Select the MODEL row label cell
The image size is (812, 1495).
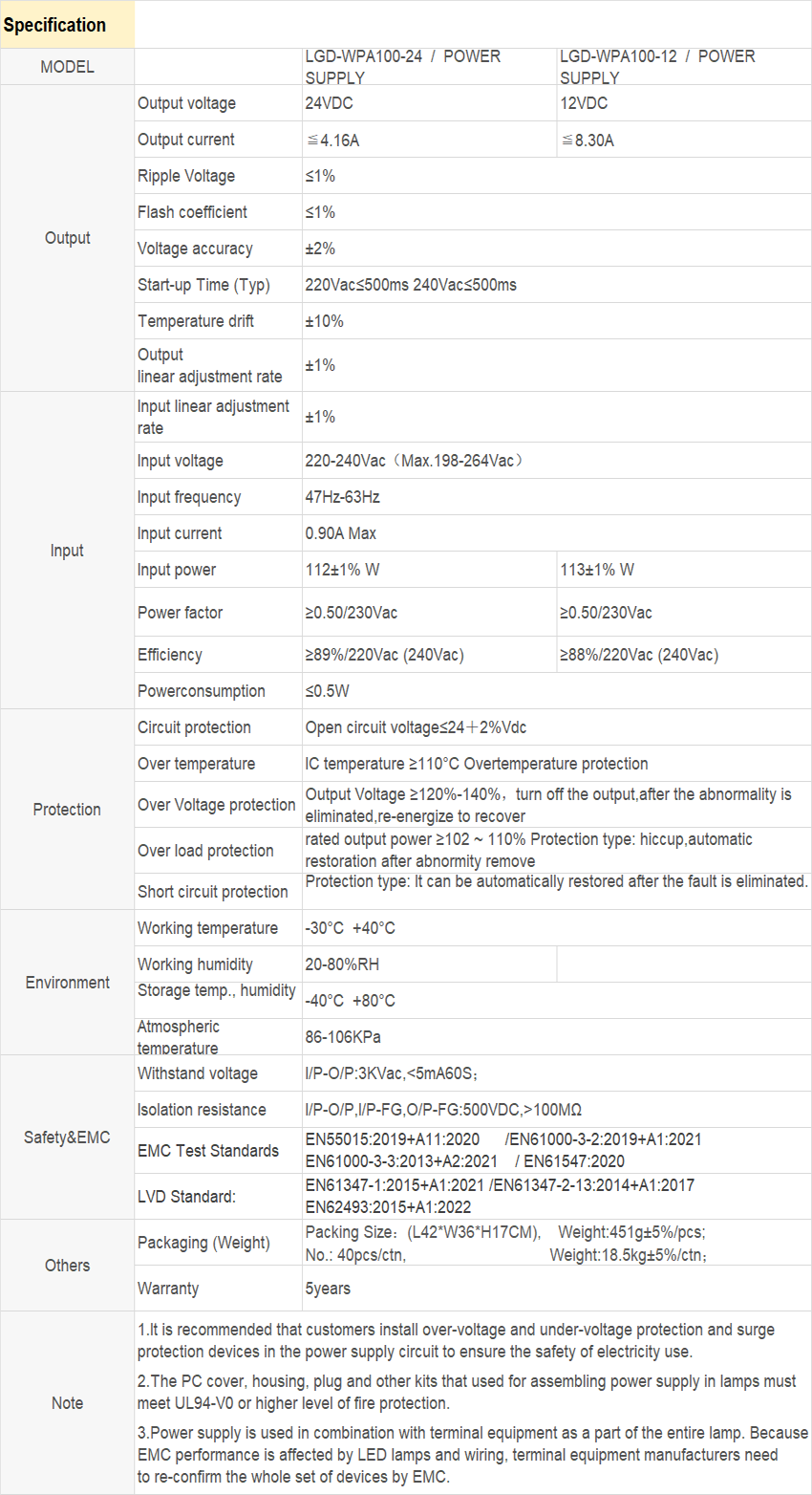point(67,67)
